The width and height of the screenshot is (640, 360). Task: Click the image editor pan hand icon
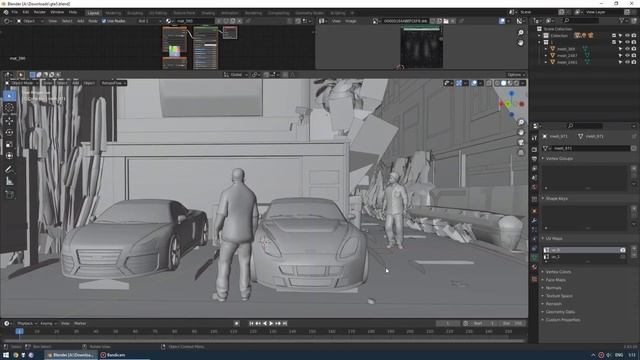(521, 42)
